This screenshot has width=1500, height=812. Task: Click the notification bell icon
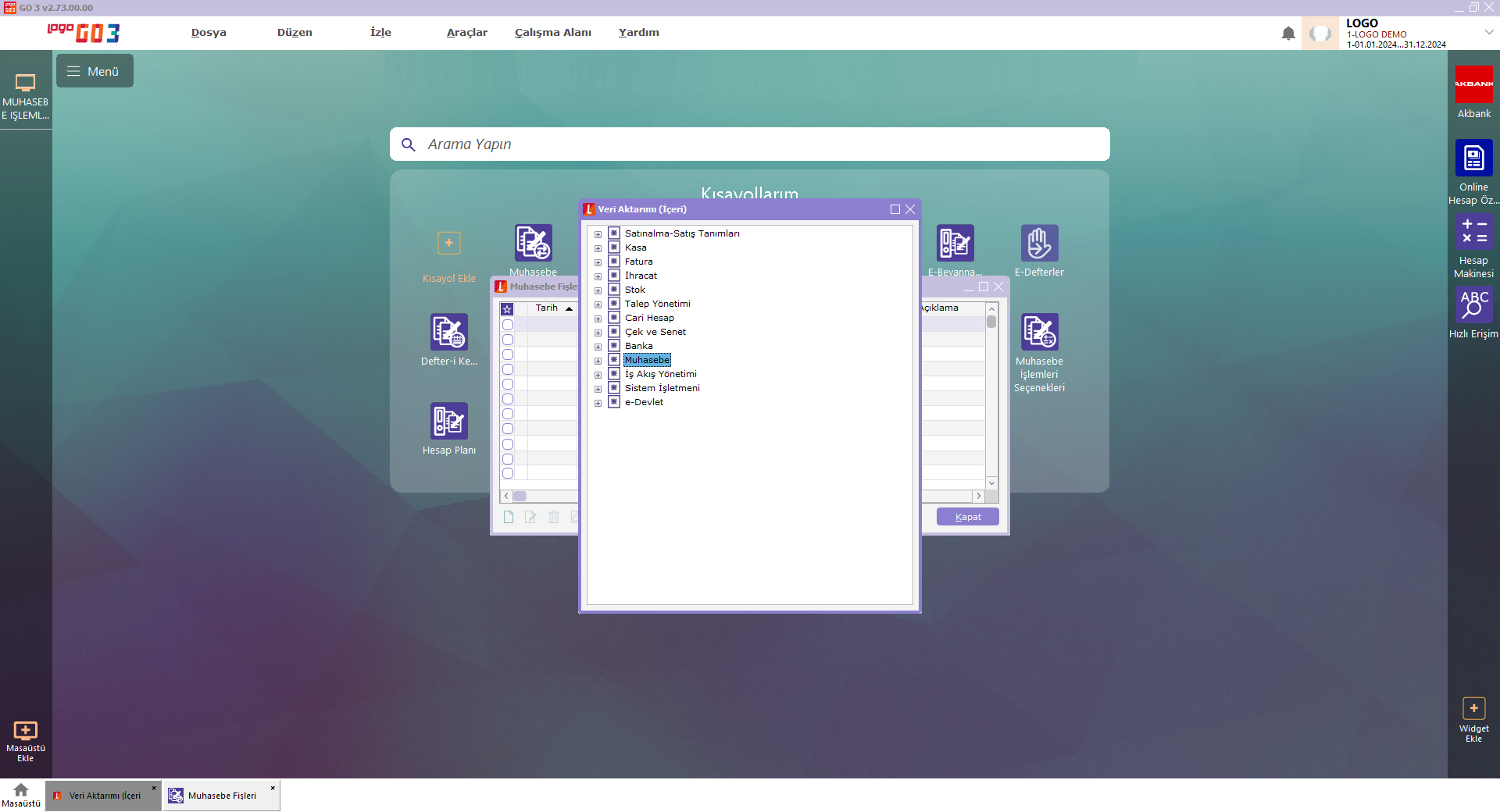point(1288,34)
